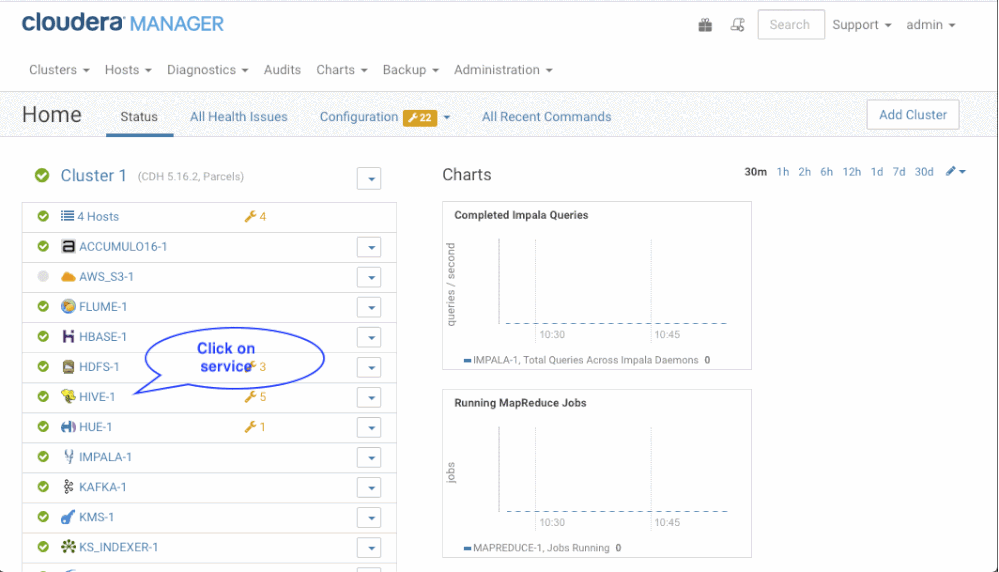
Task: Open ACCUMULO16-1 actions dropdown arrow
Action: pos(369,247)
